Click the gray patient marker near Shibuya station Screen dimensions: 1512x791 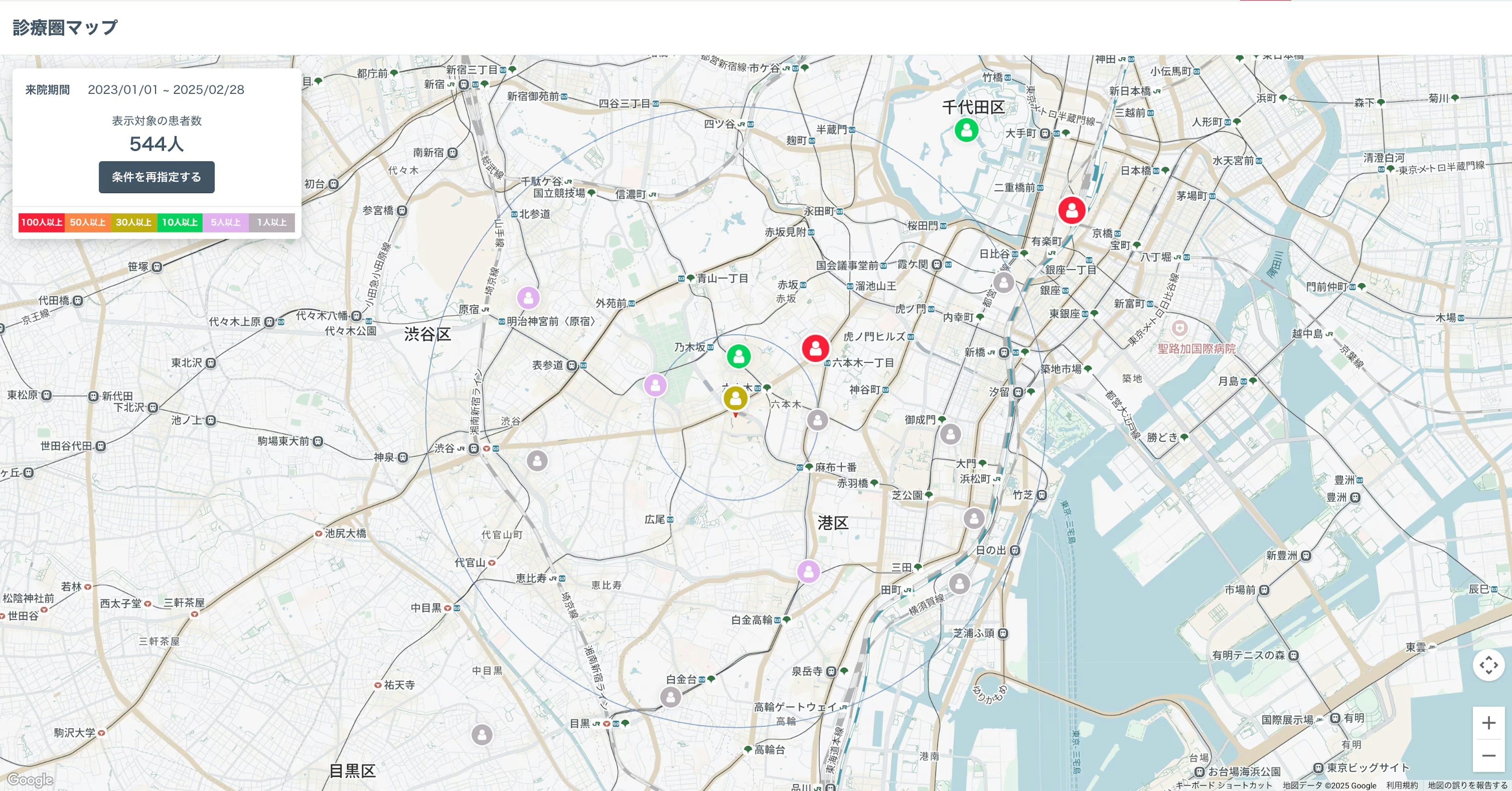pos(537,460)
